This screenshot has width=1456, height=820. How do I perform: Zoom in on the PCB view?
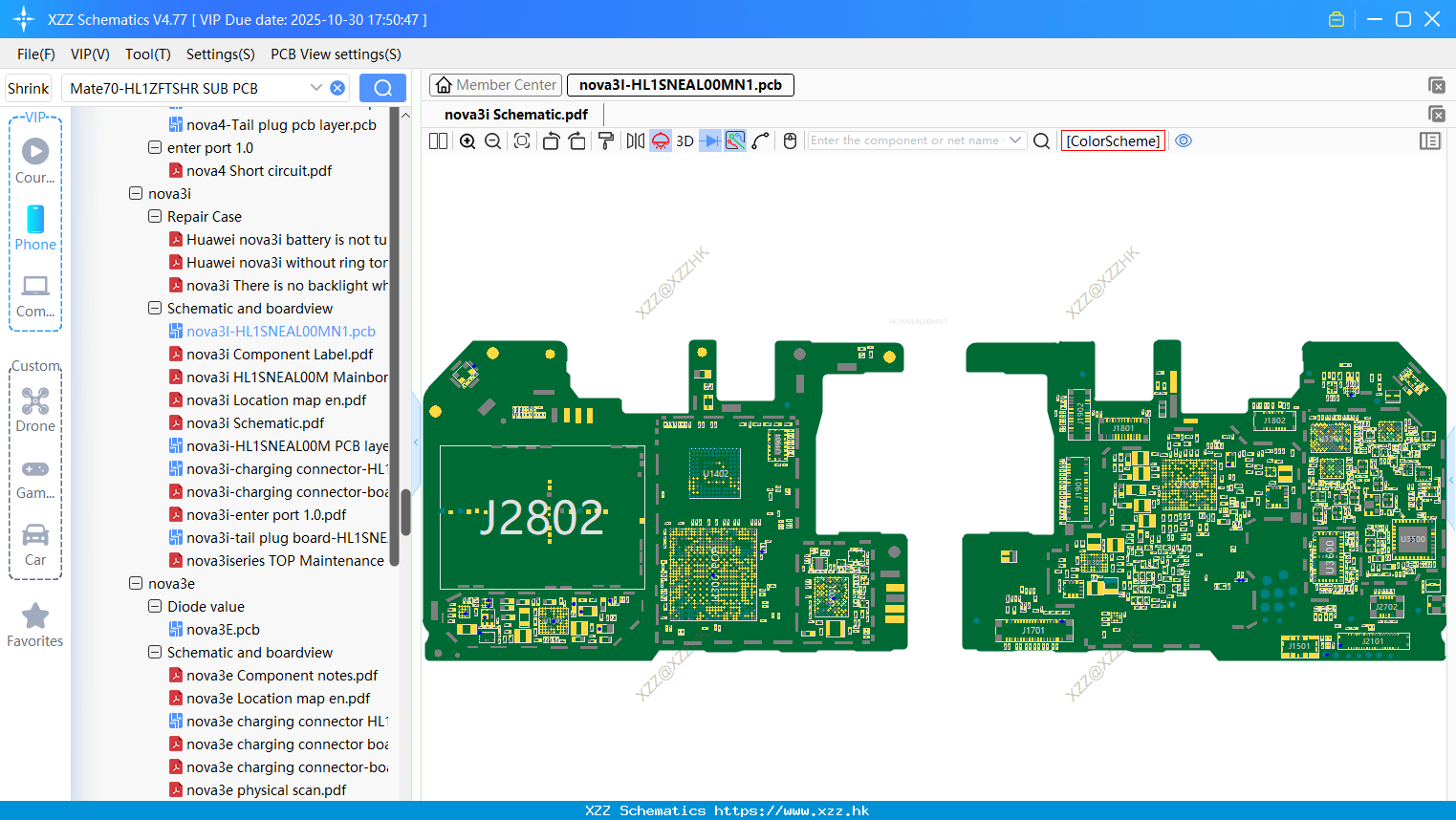point(467,140)
